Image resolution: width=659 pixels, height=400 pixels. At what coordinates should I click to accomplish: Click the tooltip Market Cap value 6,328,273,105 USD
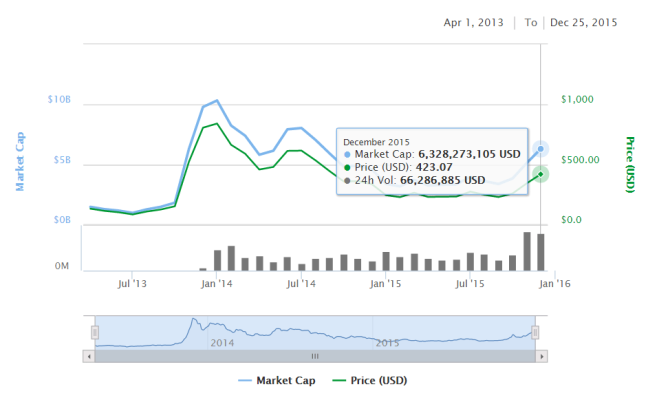pos(469,154)
